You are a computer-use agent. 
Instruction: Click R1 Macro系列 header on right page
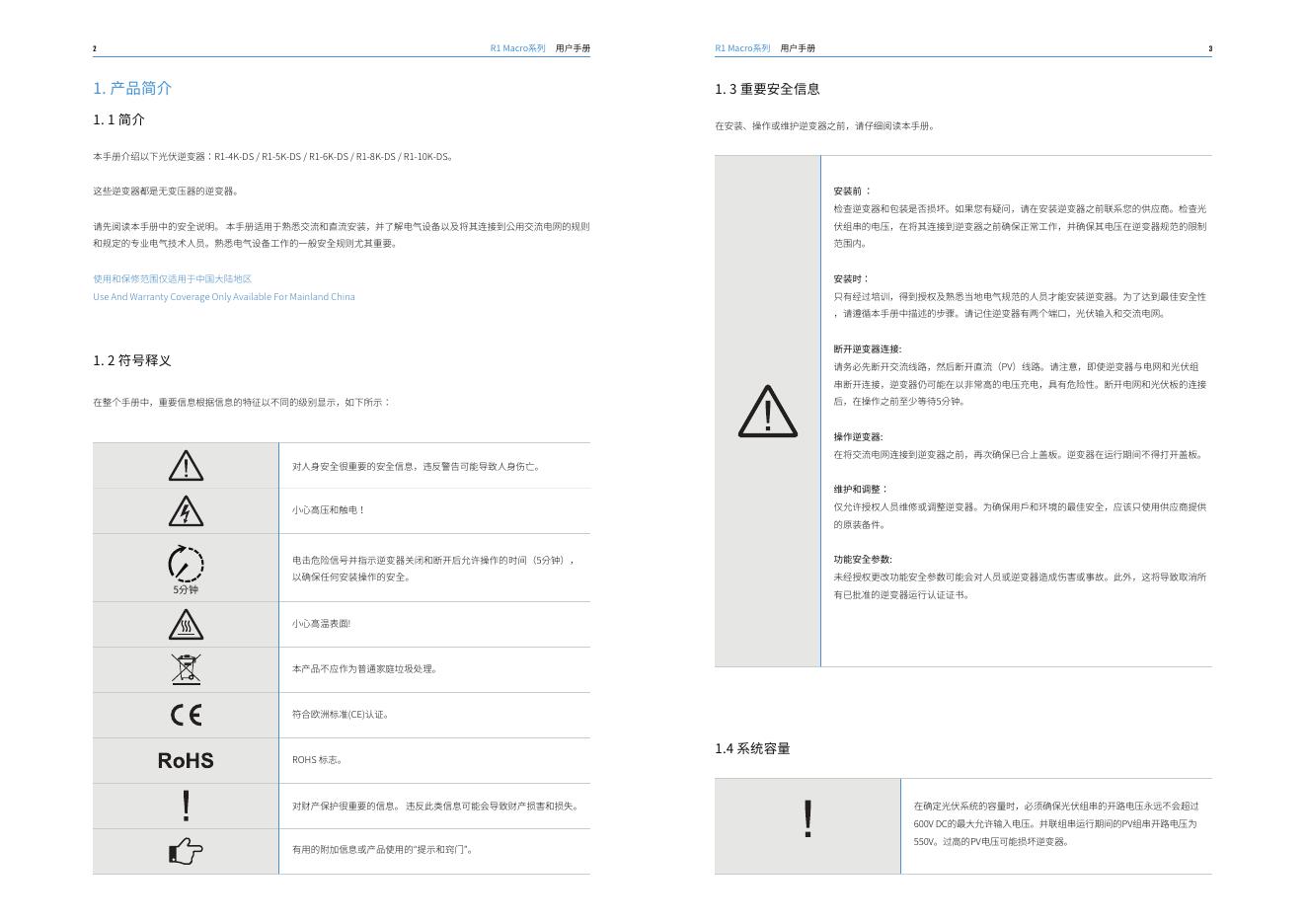click(x=742, y=47)
